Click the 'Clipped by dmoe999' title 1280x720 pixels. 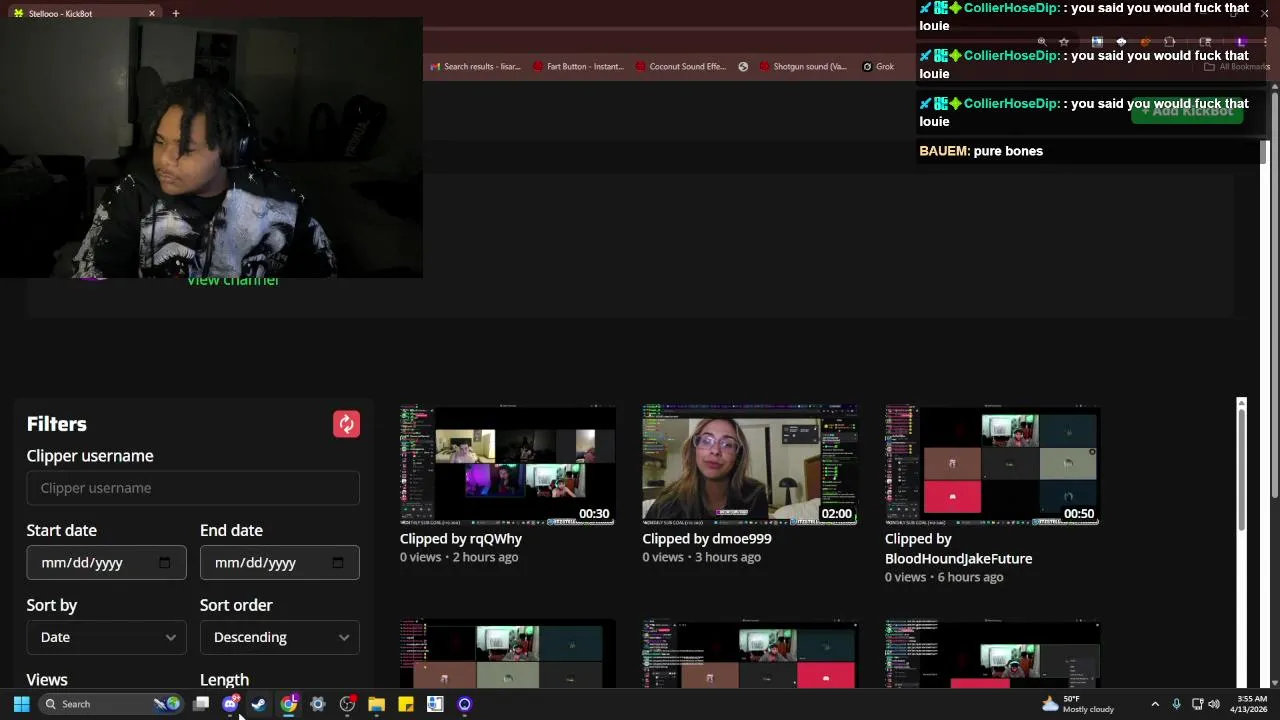(707, 538)
